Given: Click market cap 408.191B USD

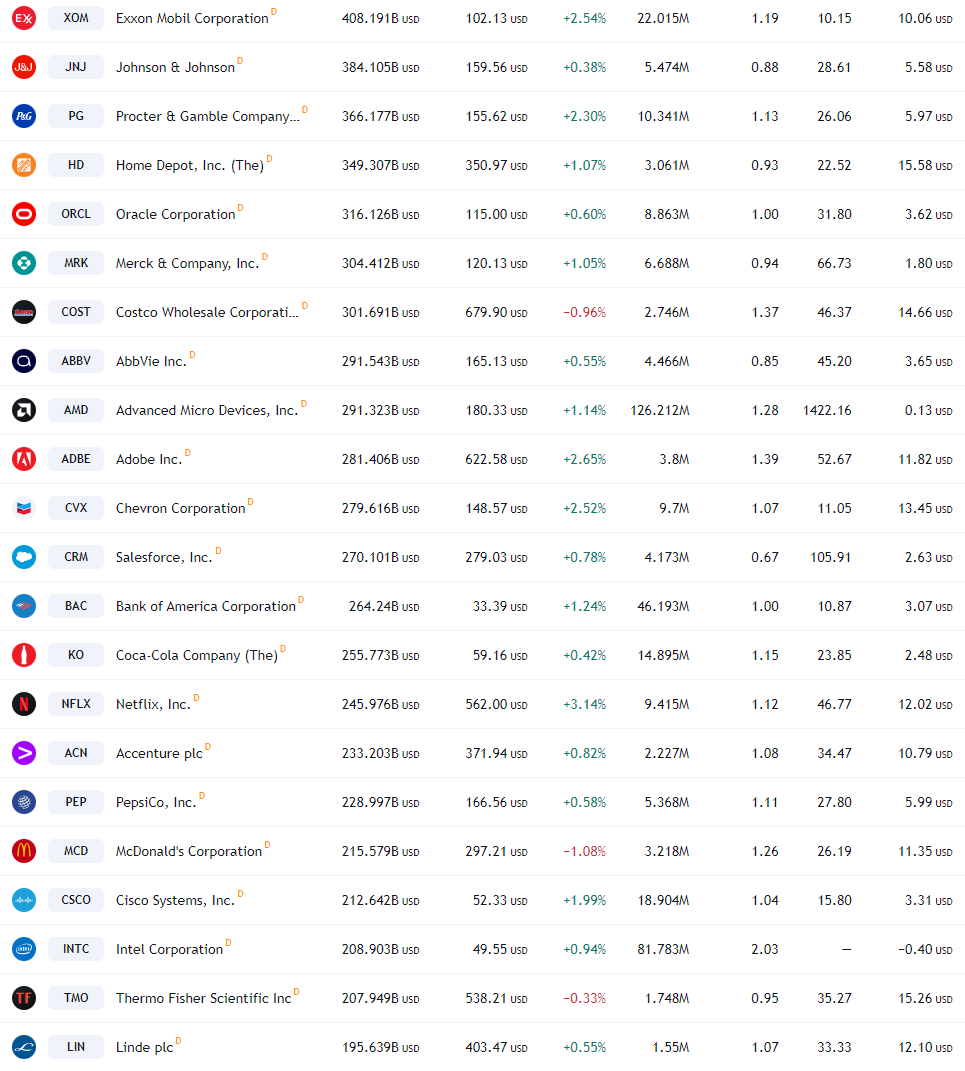Looking at the screenshot, I should click(x=380, y=18).
